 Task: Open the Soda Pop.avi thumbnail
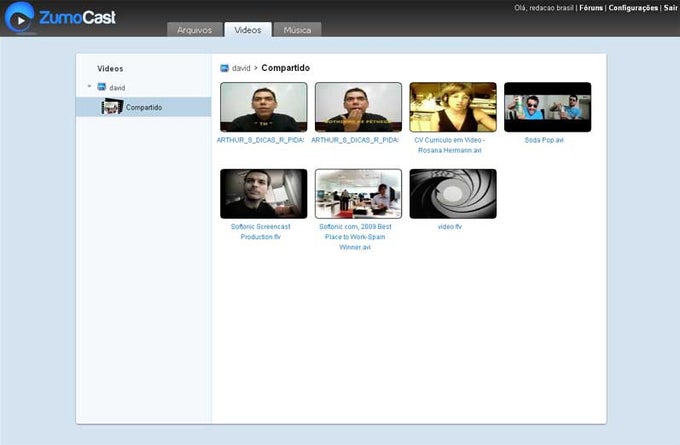click(x=547, y=107)
